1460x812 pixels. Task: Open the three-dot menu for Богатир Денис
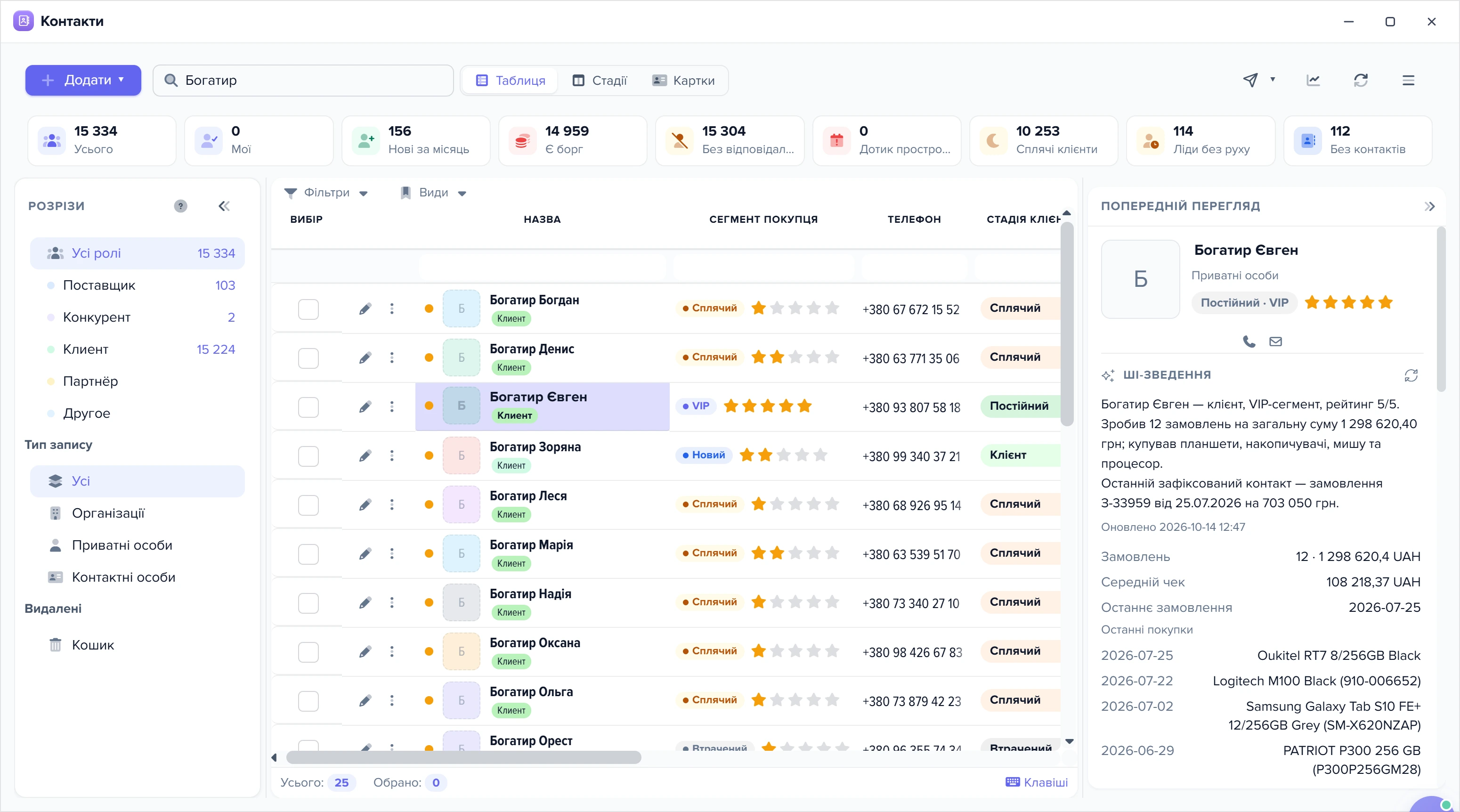point(392,357)
